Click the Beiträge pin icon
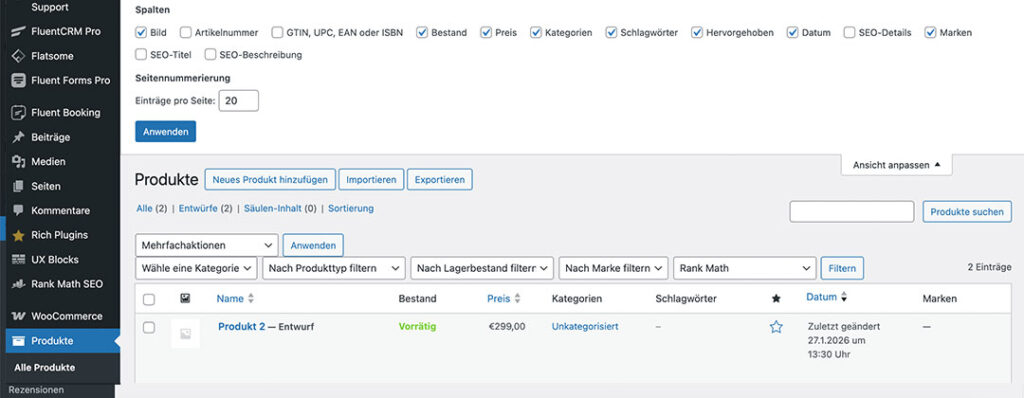Viewport: 1024px width, 398px height. pyautogui.click(x=18, y=137)
